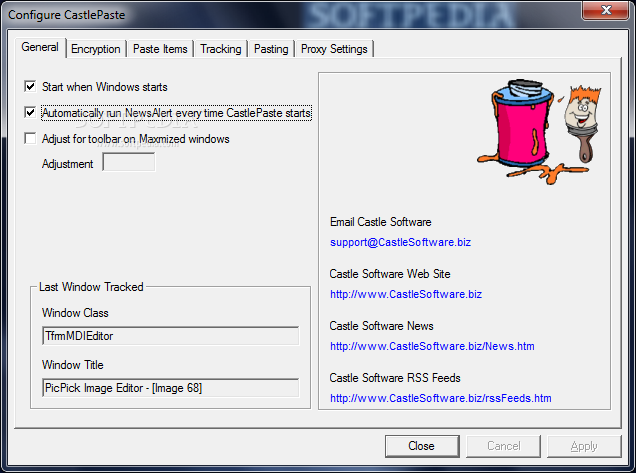Click the Last Window Tracked group label
This screenshot has height=473, width=636.
91,287
